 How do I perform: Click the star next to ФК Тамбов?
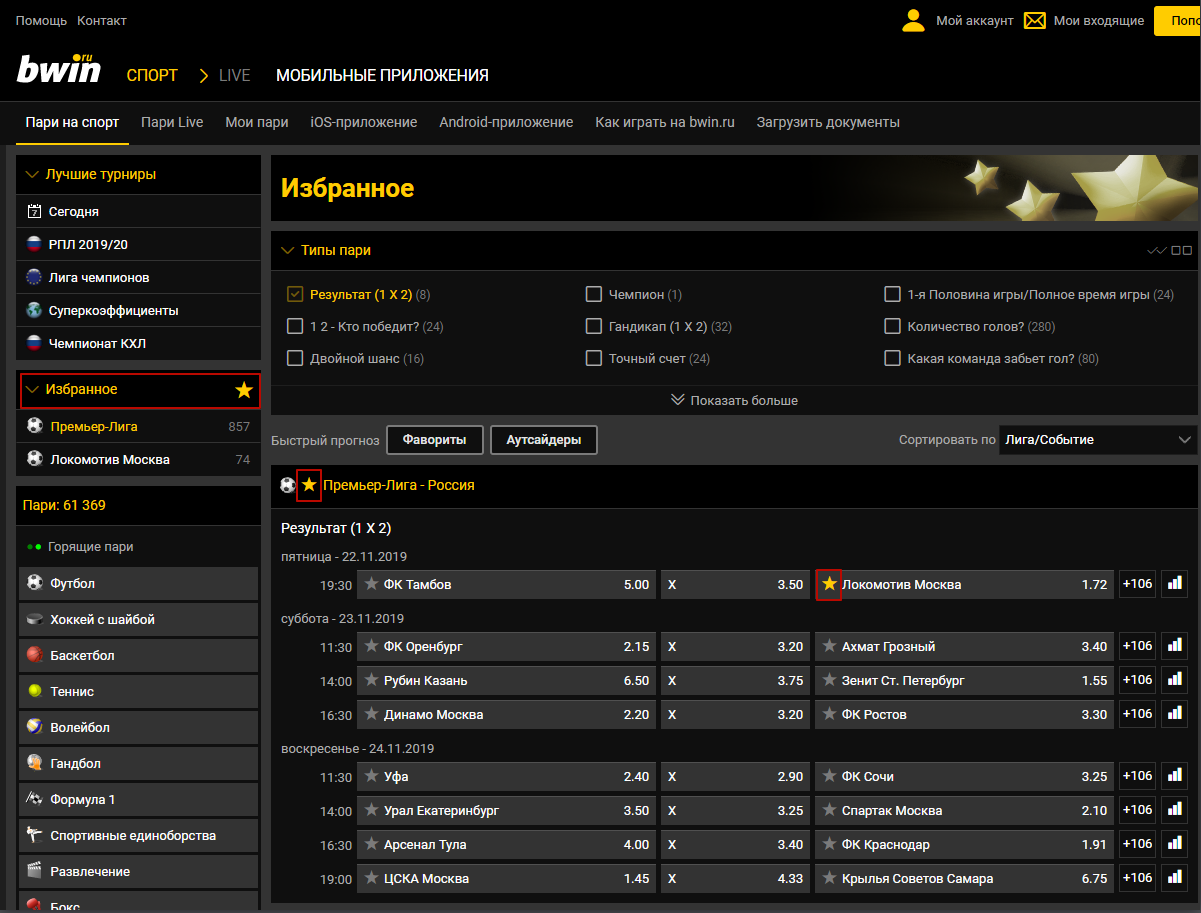coord(372,584)
